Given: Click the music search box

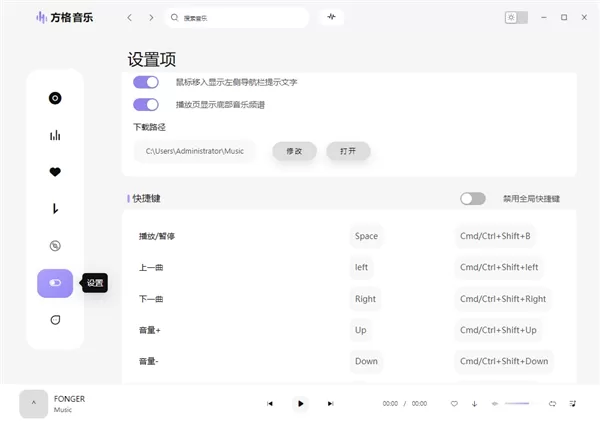Looking at the screenshot, I should (237, 18).
